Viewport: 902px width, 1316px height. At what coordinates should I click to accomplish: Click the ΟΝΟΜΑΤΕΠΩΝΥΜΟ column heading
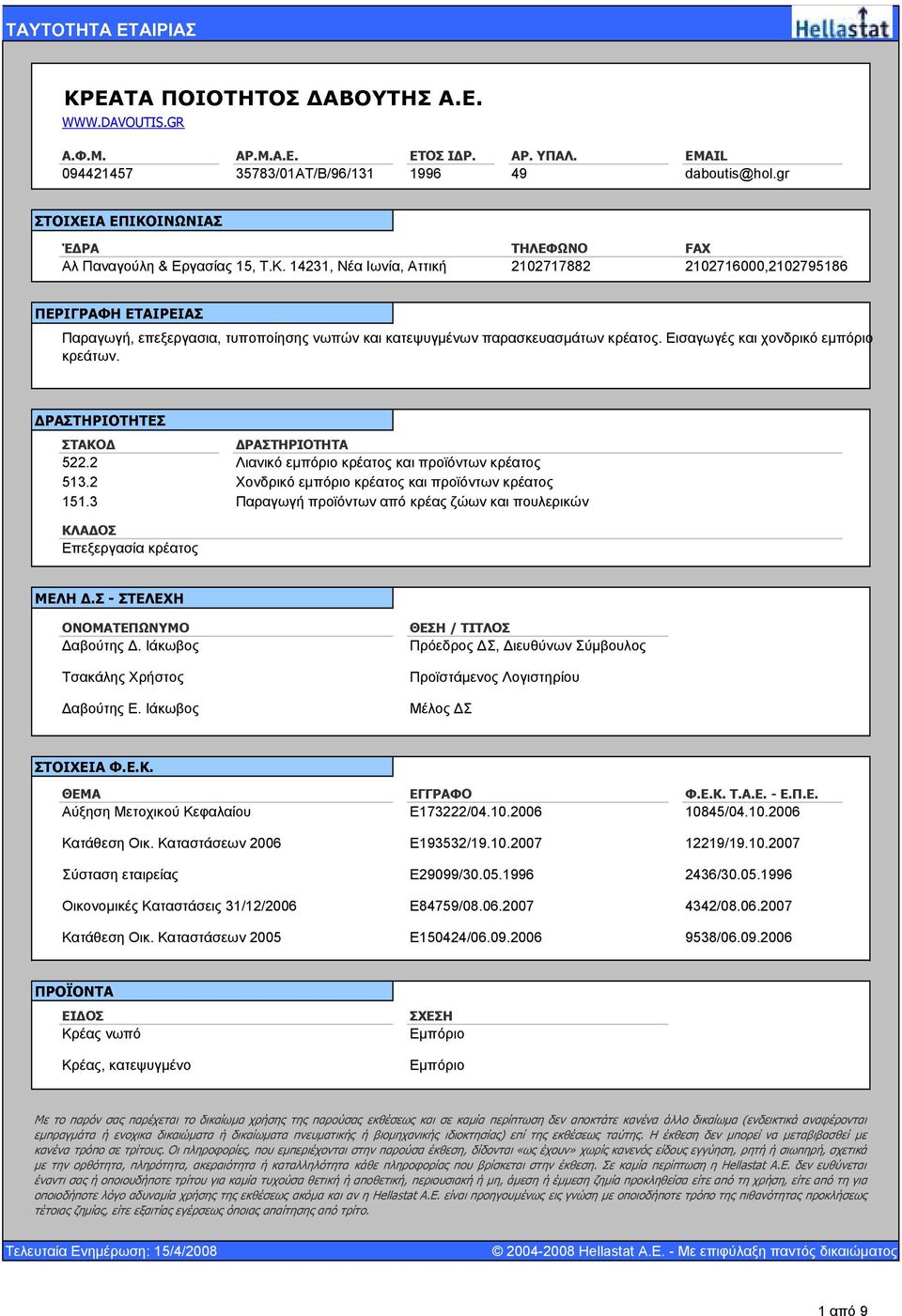(126, 627)
